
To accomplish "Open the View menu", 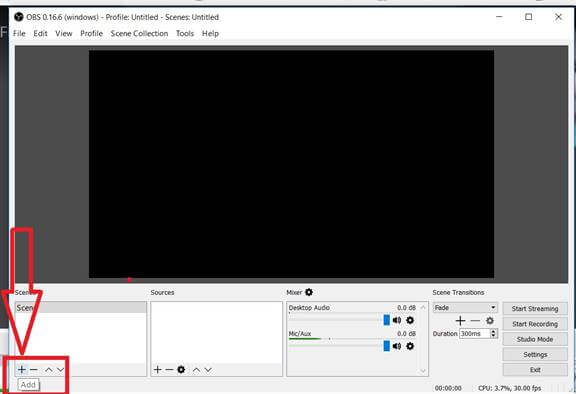I will [x=64, y=33].
